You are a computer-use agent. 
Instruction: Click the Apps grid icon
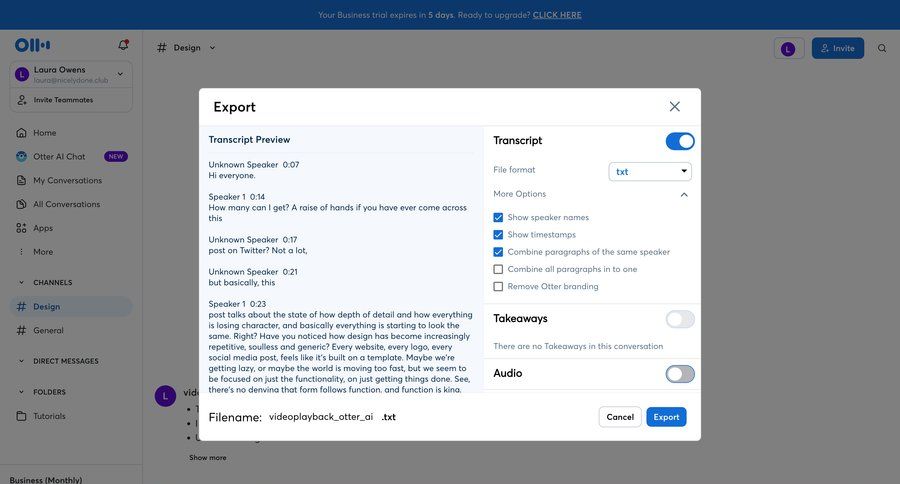click(x=21, y=228)
